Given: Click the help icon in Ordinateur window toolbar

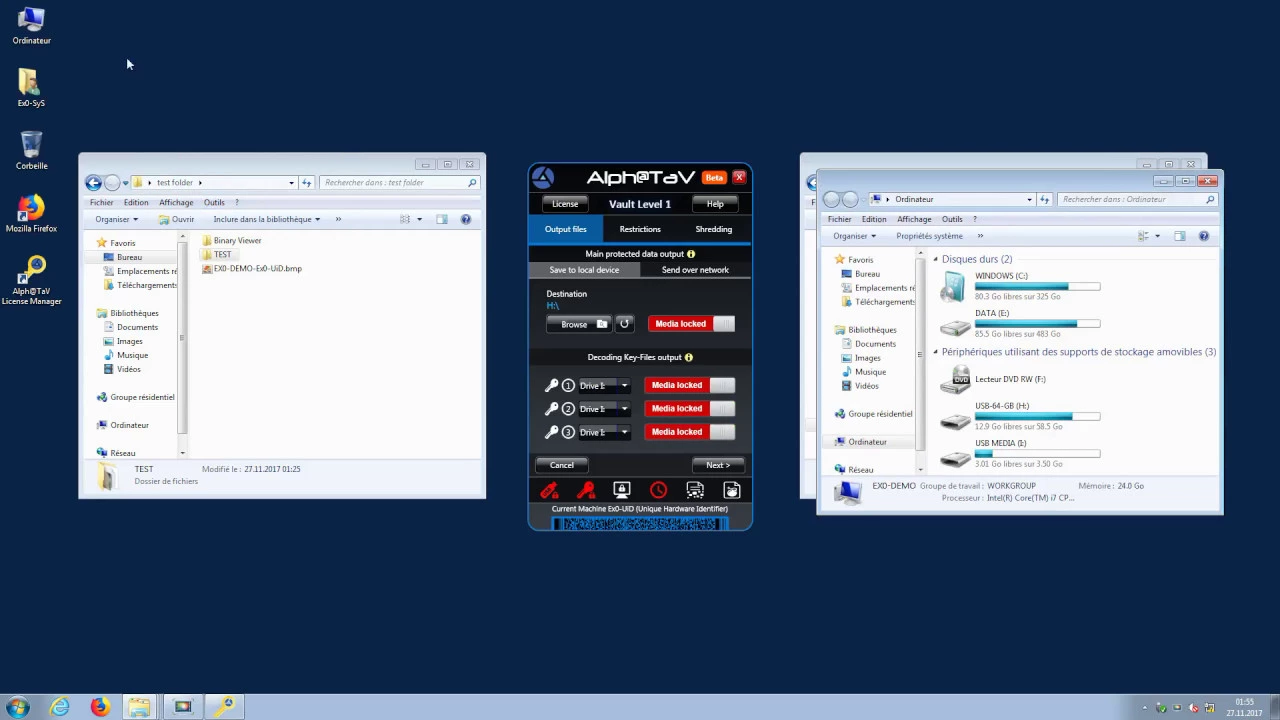Looking at the screenshot, I should pos(1204,236).
